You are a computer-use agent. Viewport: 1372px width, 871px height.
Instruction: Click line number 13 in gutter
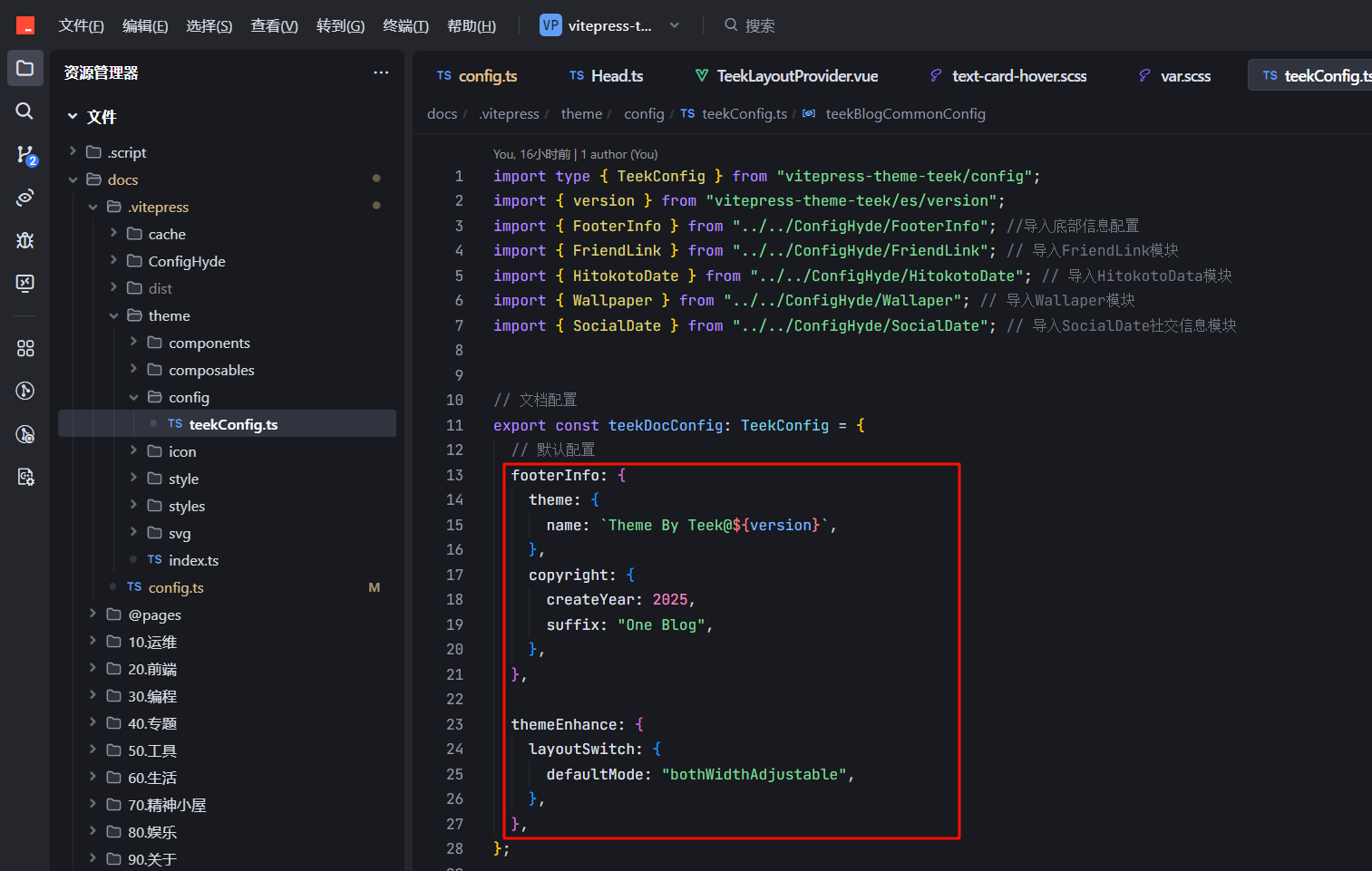click(x=455, y=475)
